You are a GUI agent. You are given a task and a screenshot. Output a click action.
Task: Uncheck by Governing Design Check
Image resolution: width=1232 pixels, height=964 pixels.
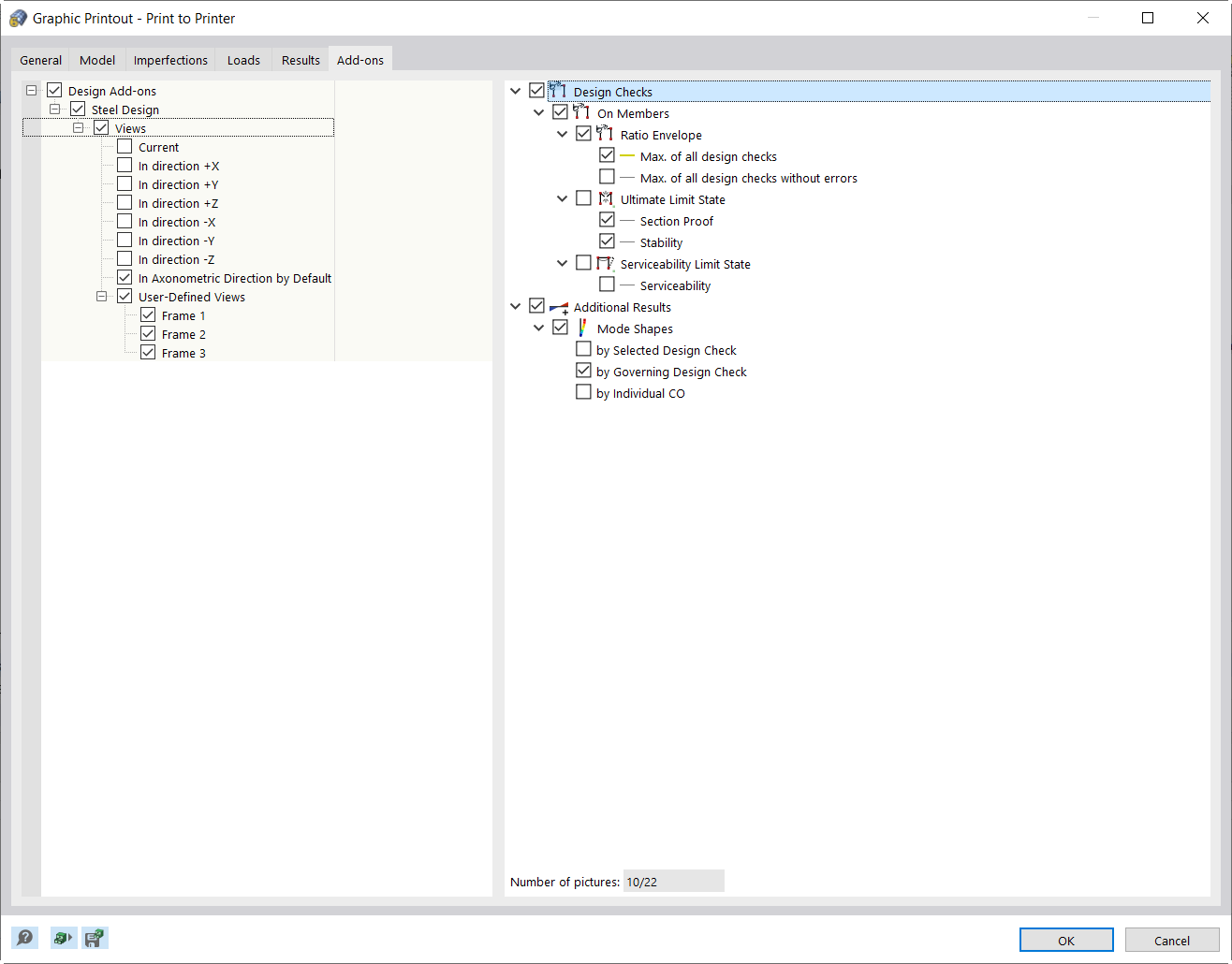[583, 371]
